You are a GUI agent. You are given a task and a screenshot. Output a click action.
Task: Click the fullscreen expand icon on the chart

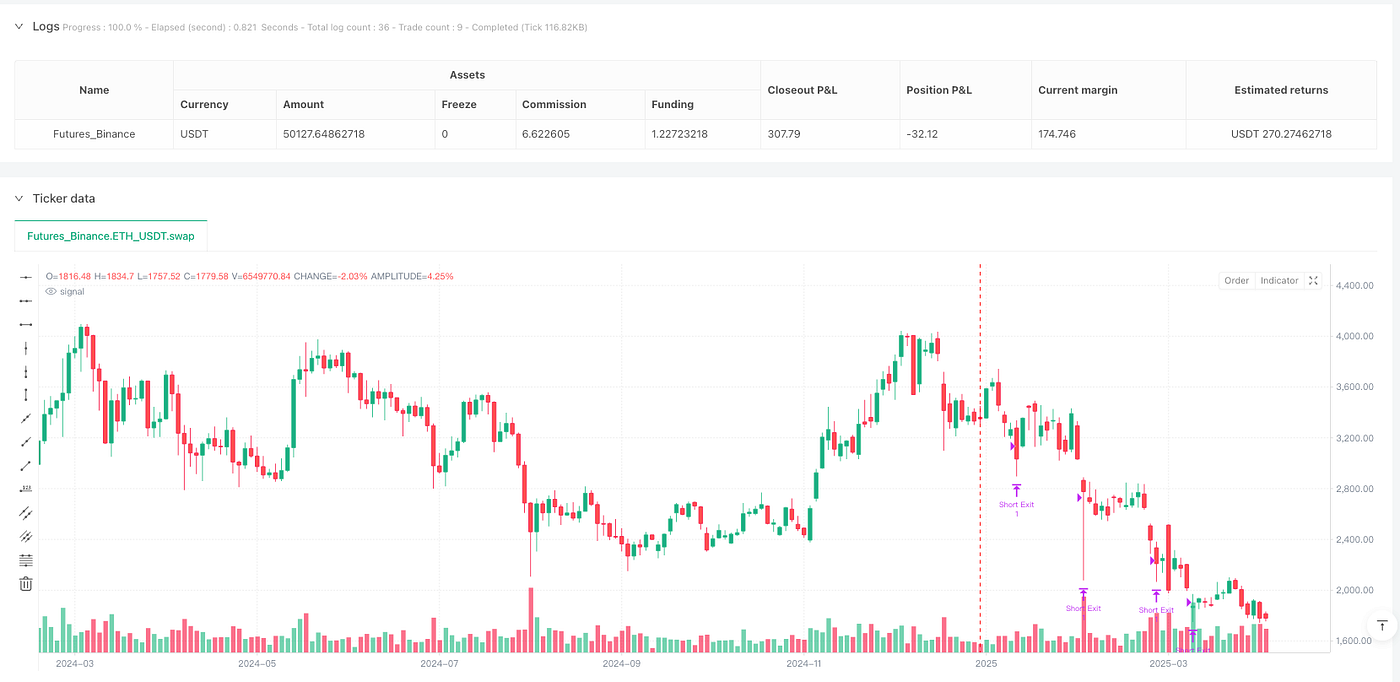(x=1313, y=280)
